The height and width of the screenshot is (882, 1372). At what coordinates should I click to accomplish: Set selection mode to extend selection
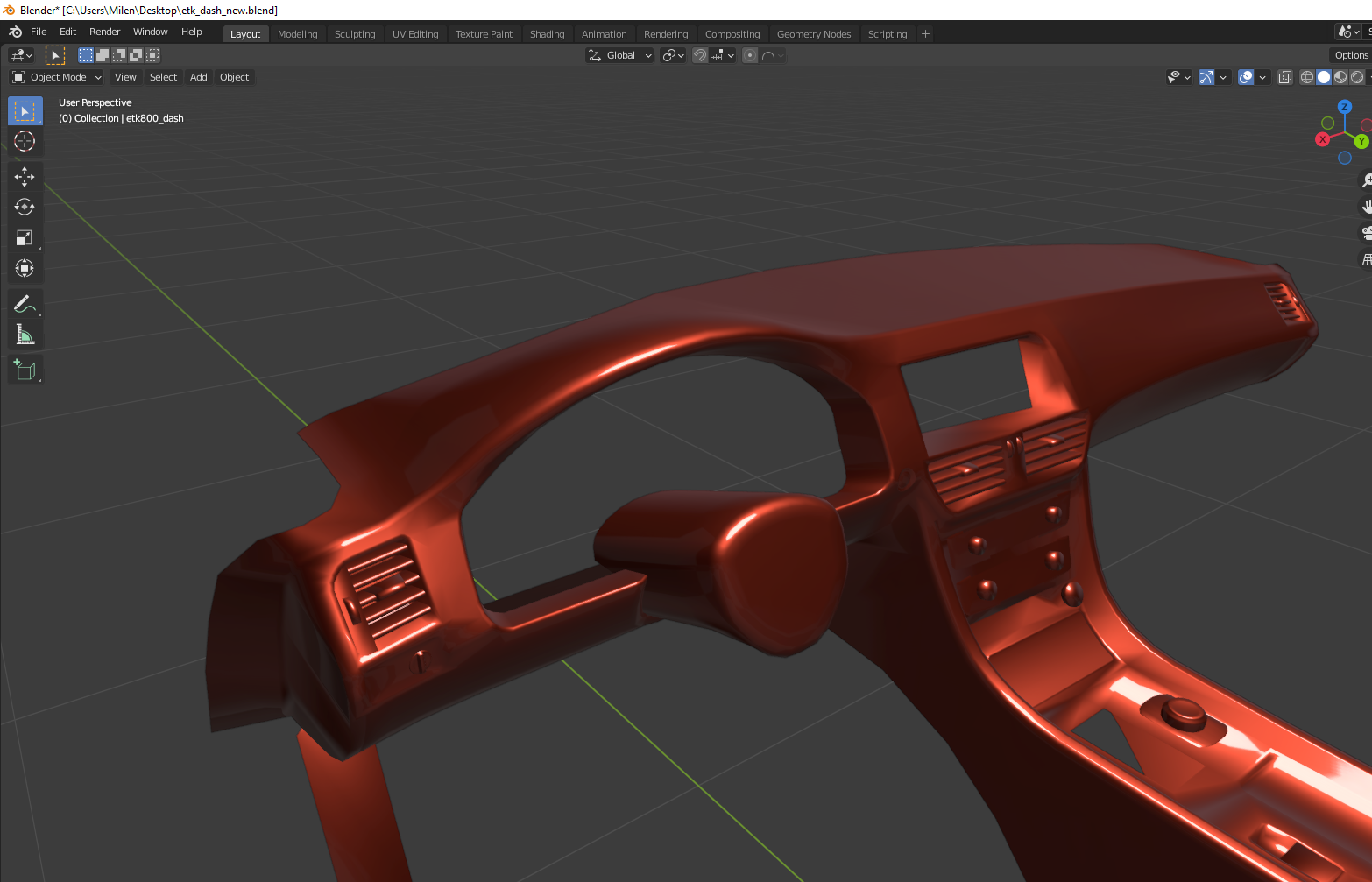[x=103, y=55]
